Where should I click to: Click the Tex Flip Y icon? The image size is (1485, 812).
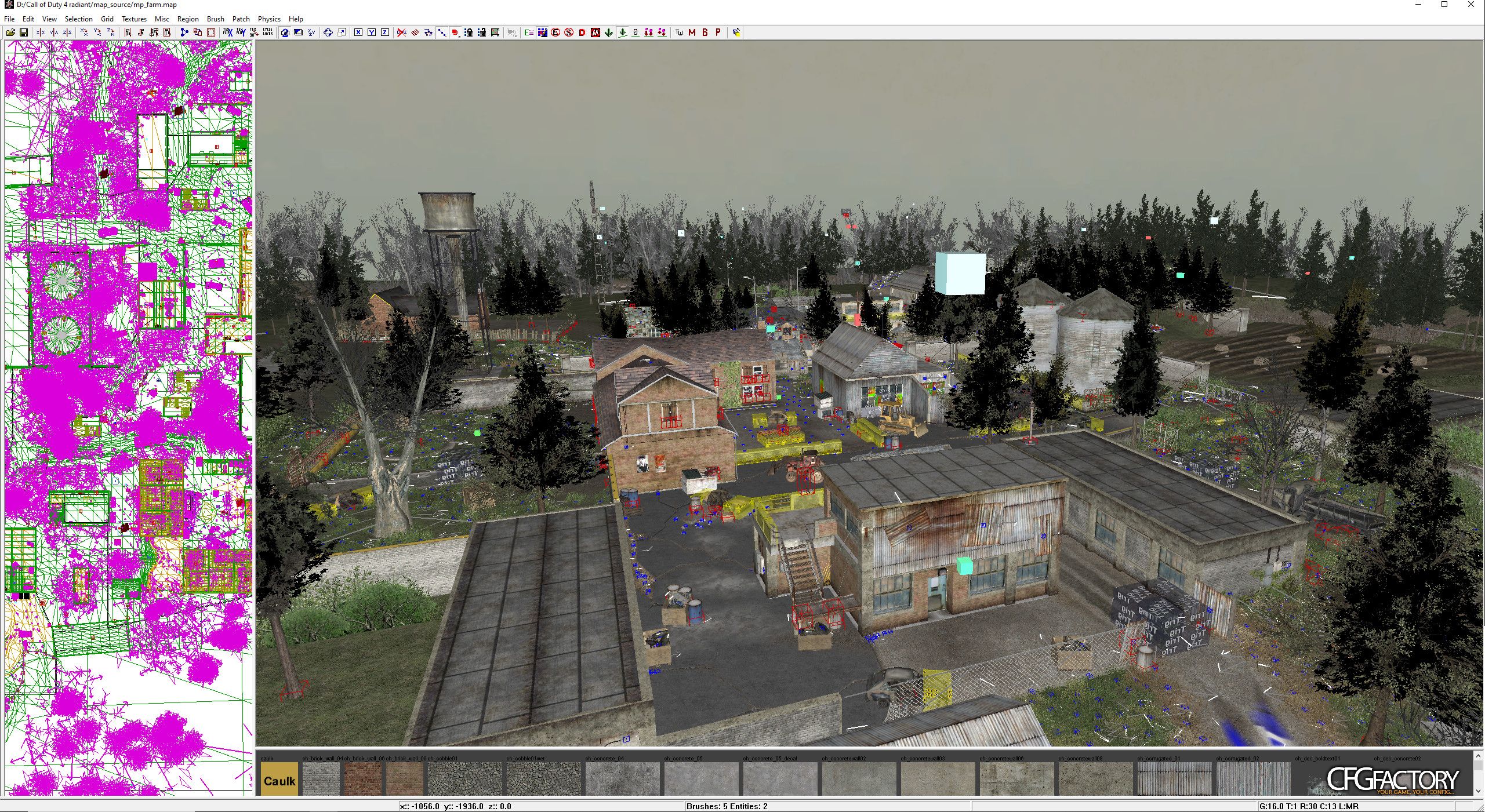pyautogui.click(x=241, y=32)
